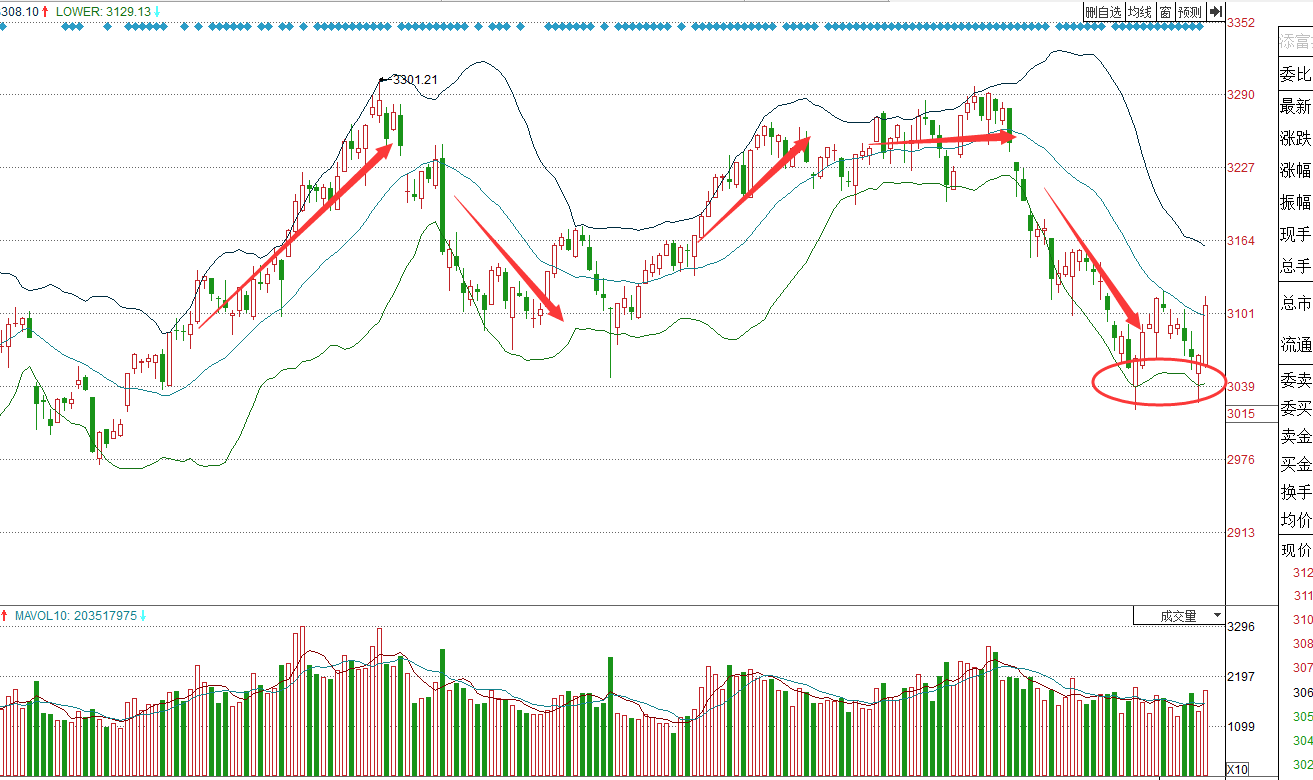Viewport: 1313px width, 780px height.
Task: Click the 2197 volume axis label
Action: click(1241, 677)
